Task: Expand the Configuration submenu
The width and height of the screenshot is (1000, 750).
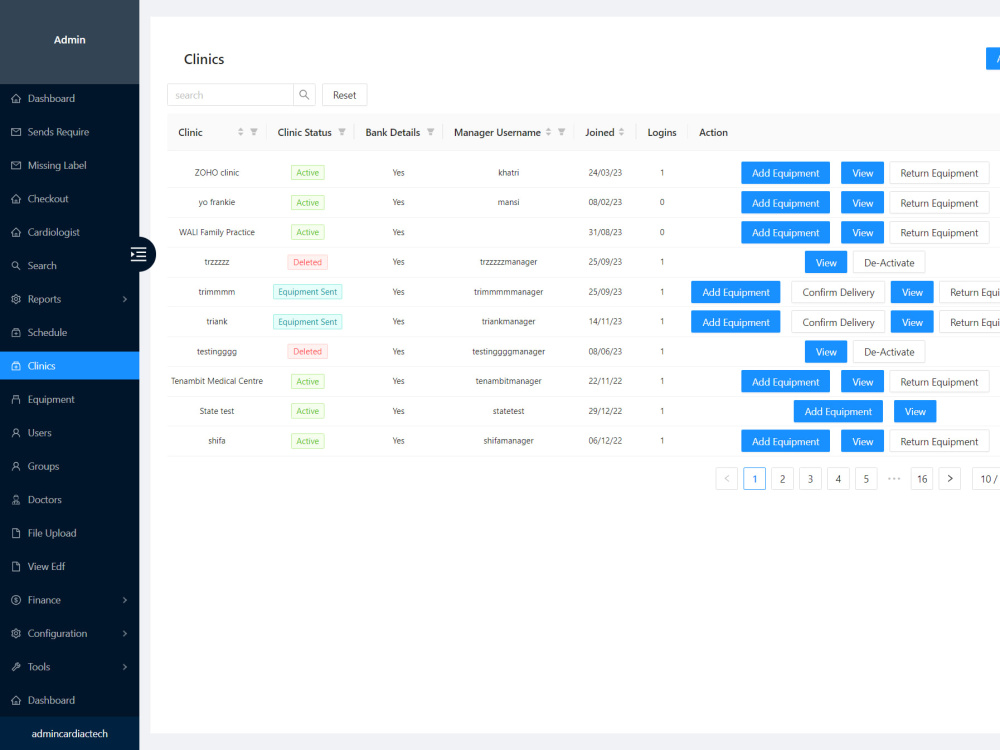Action: pyautogui.click(x=70, y=633)
